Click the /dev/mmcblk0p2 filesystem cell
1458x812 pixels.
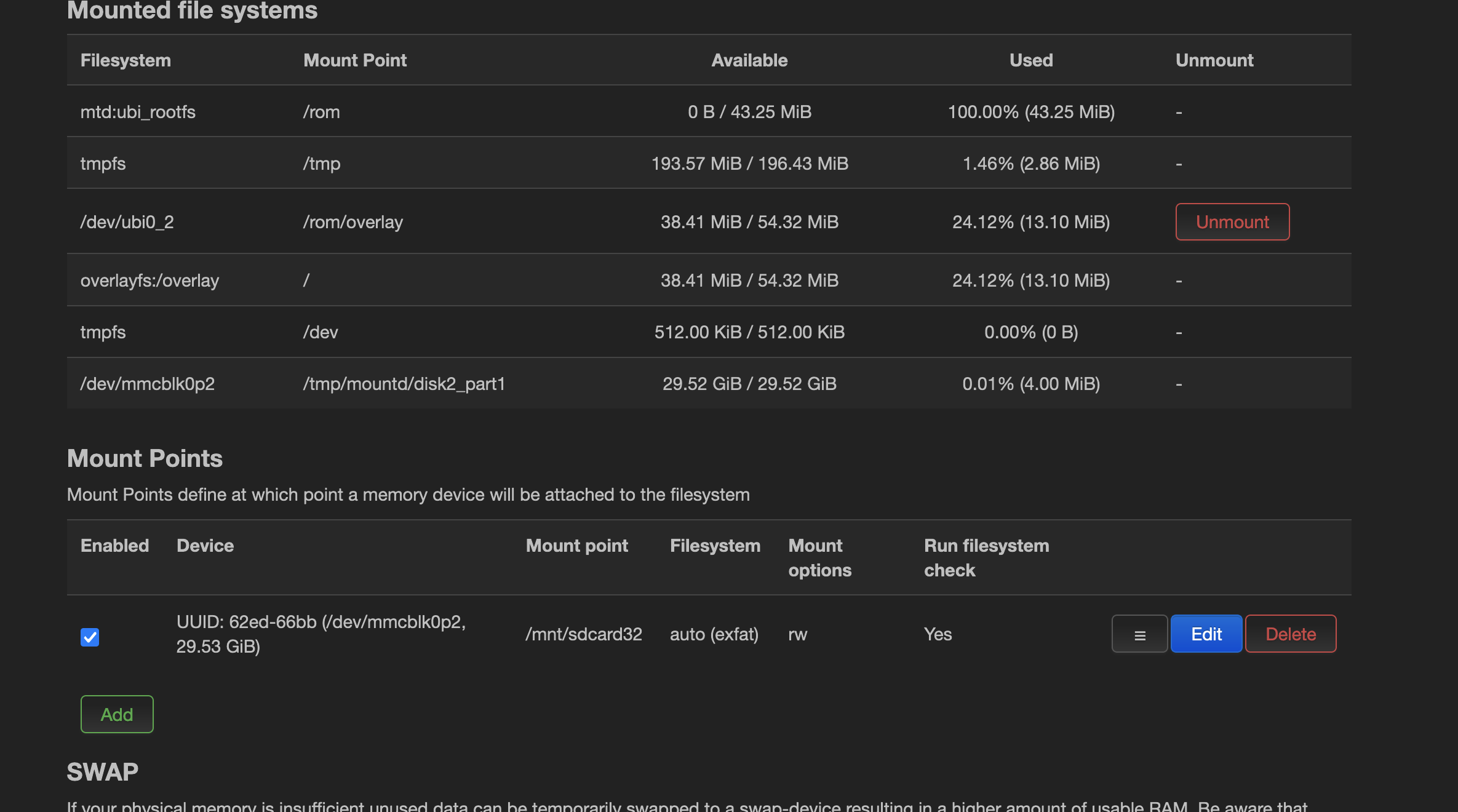pos(148,384)
